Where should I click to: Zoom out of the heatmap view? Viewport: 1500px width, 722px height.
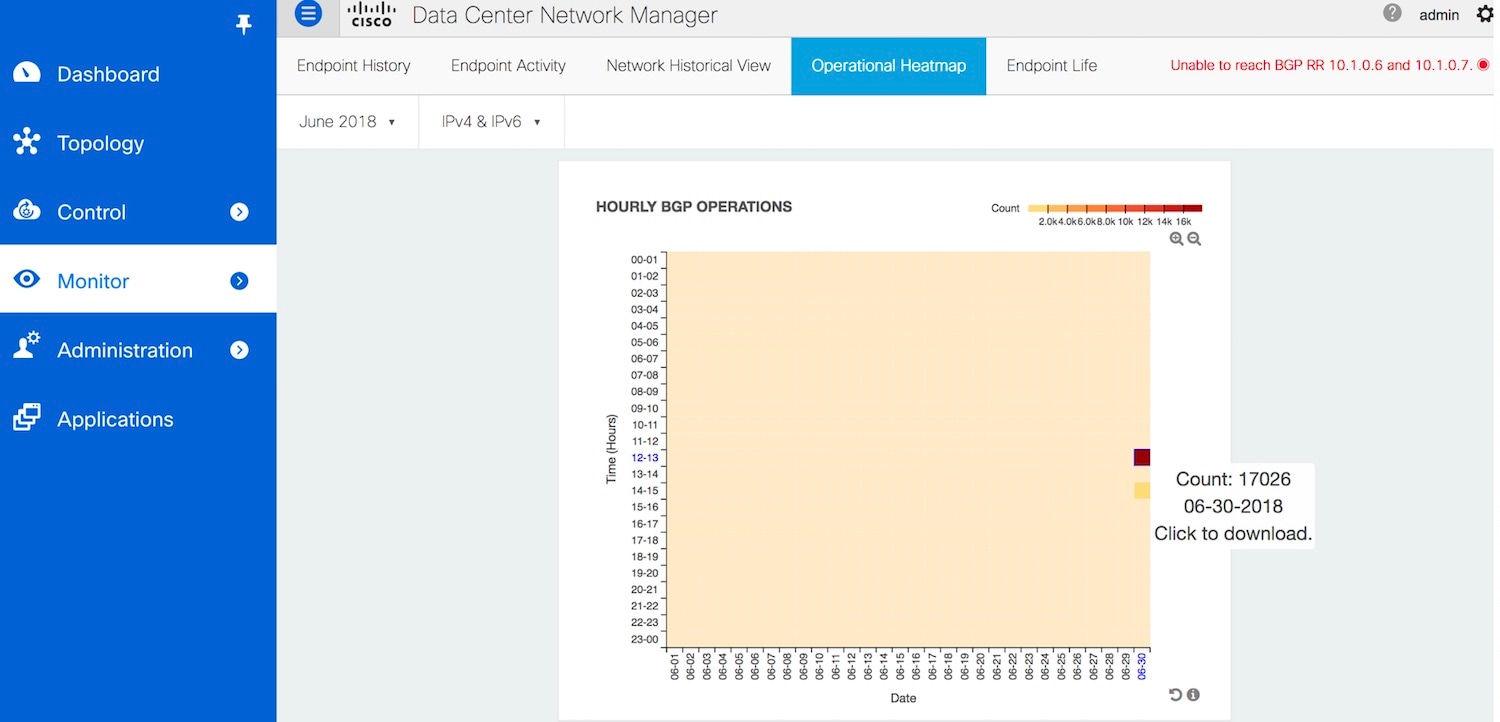[1194, 238]
